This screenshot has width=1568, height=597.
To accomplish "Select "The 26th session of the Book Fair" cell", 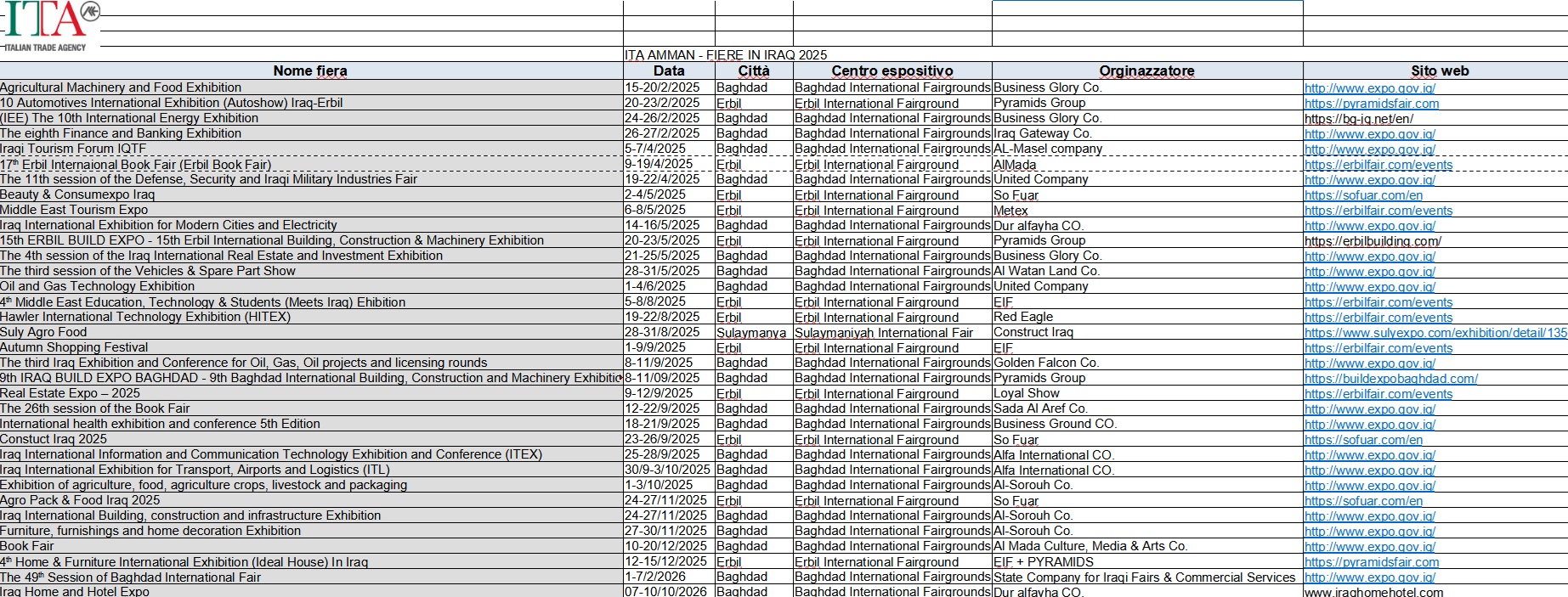I will [311, 408].
